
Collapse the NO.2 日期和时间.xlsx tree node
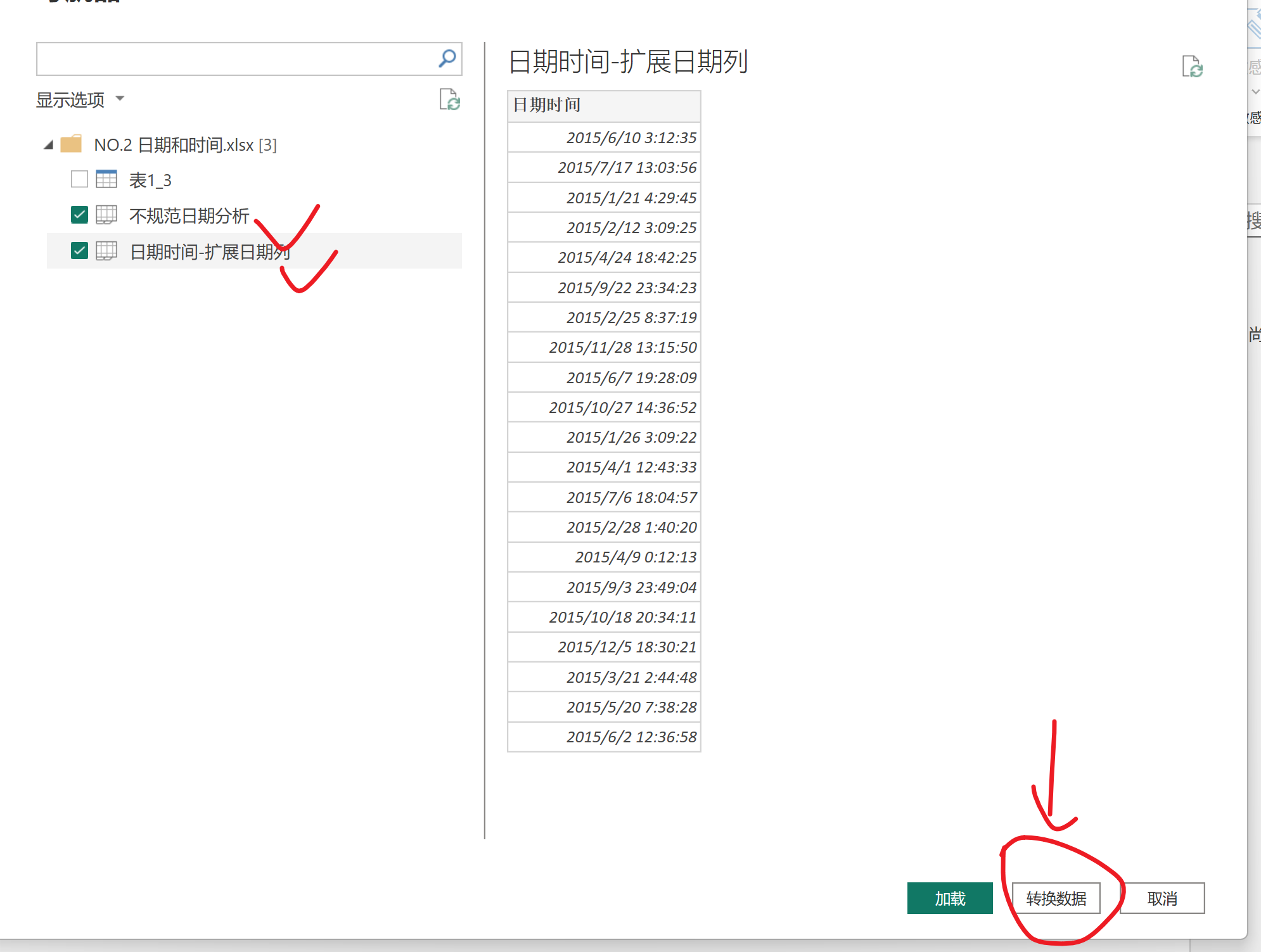(x=49, y=145)
